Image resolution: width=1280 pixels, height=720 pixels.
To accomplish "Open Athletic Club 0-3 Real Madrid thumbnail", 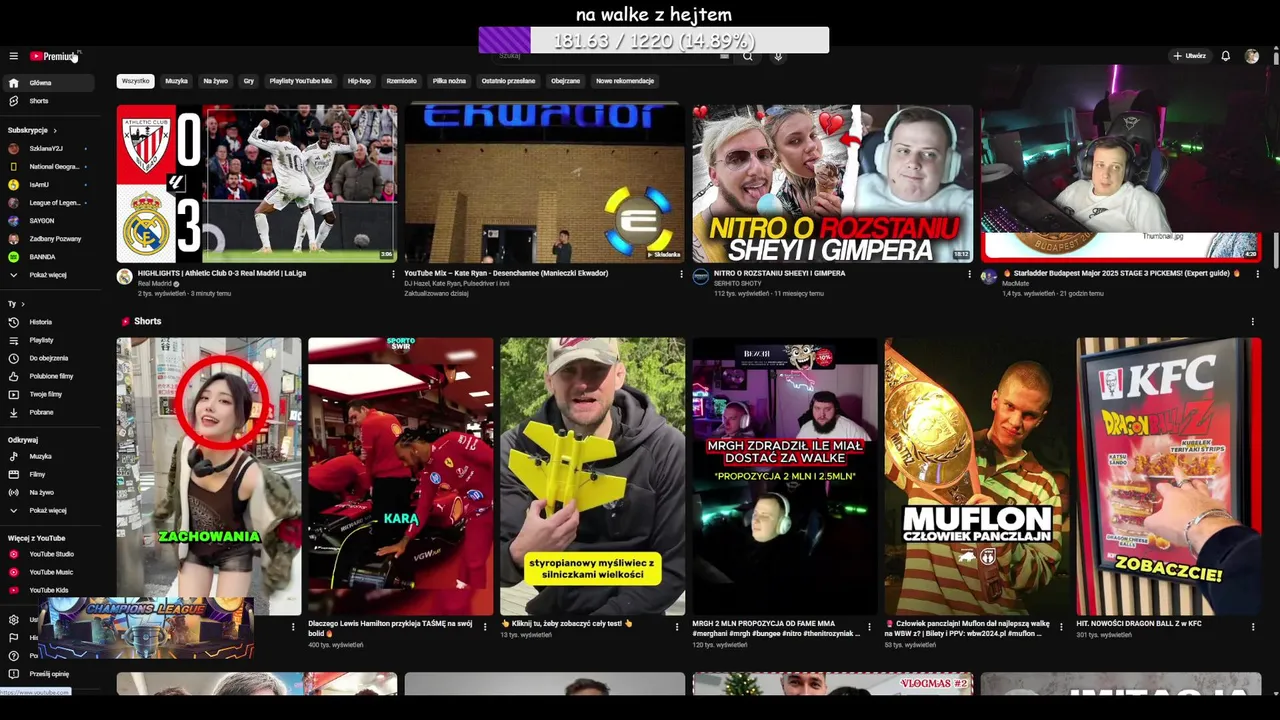I will (x=257, y=184).
